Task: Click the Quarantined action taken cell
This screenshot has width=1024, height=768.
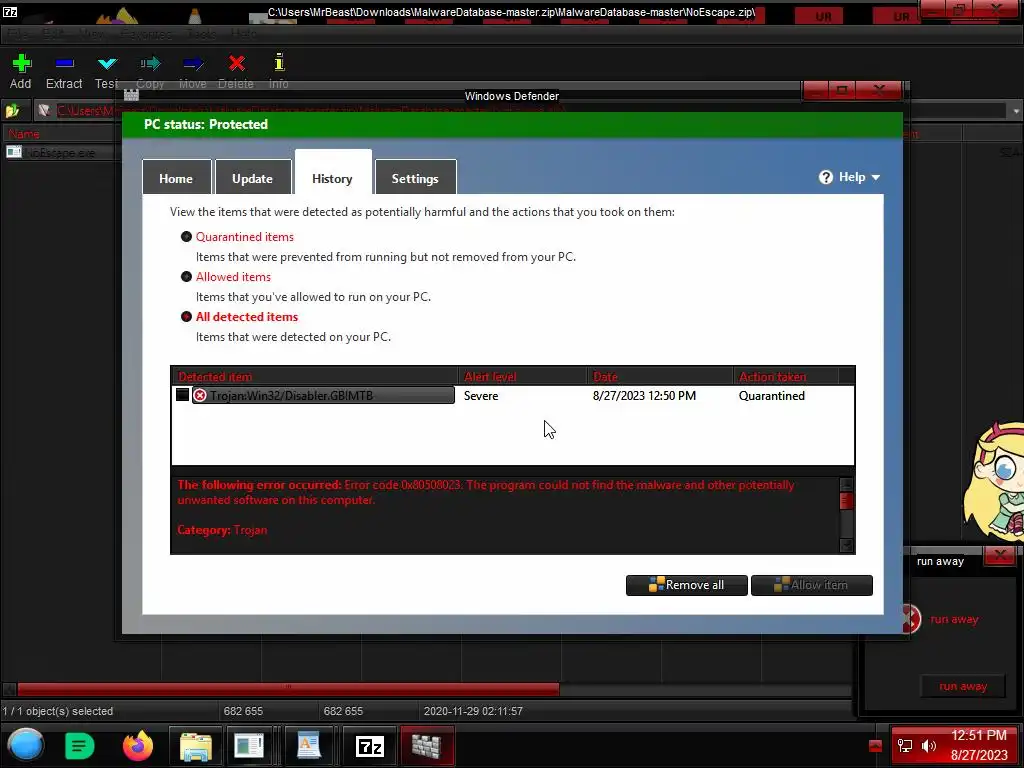Action: coord(771,396)
